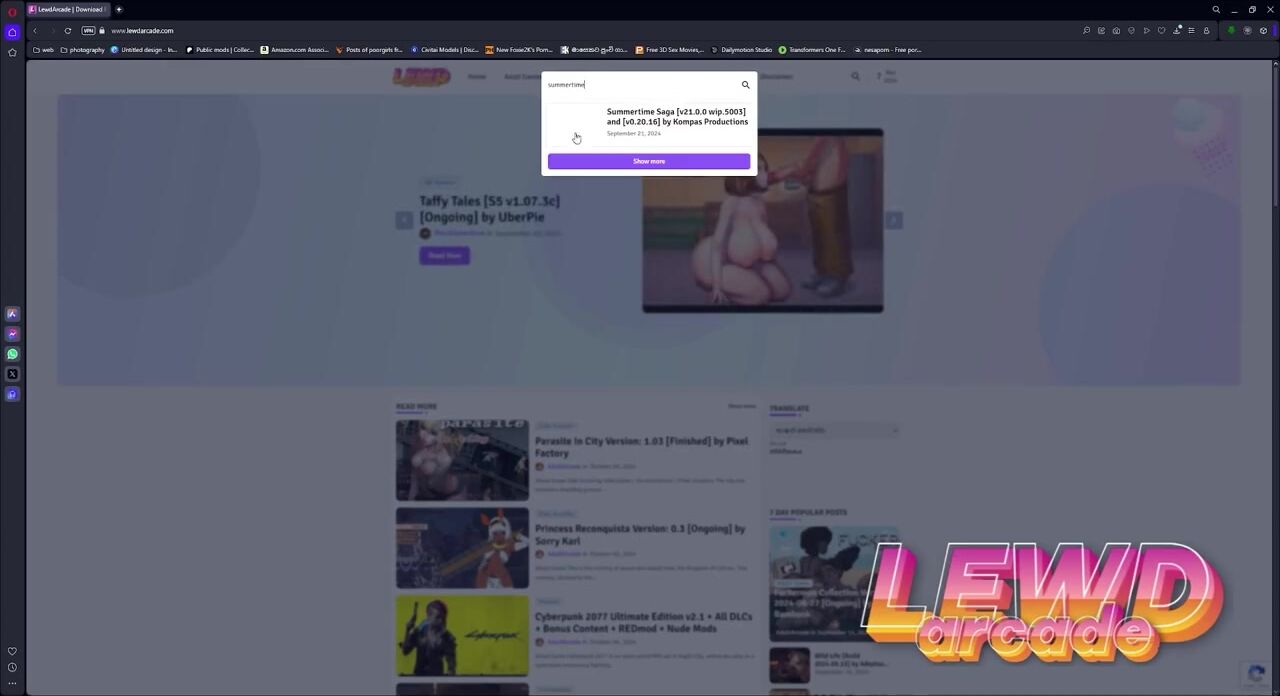This screenshot has width=1280, height=696.
Task: View site security lock info
Action: click(x=102, y=31)
